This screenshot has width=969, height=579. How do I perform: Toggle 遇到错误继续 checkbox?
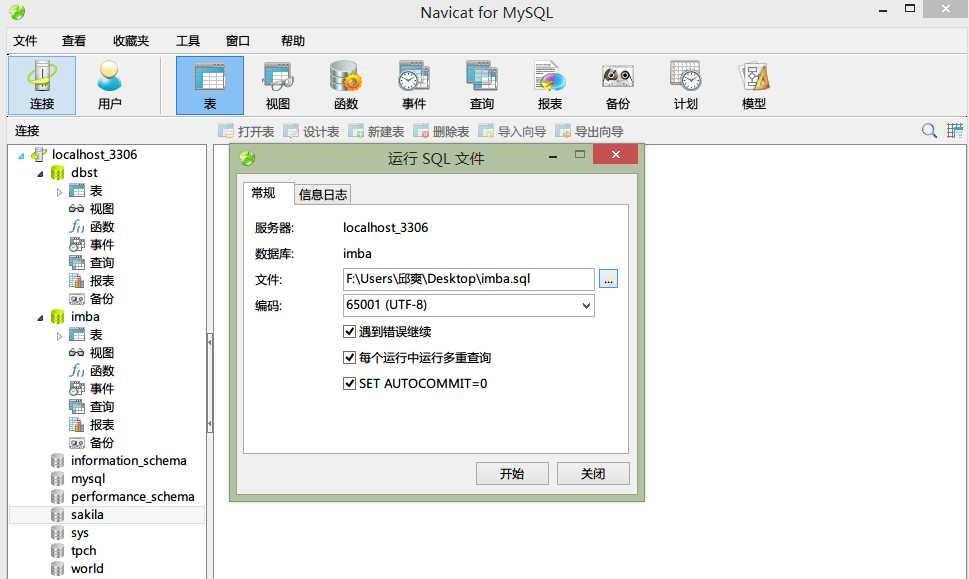coord(349,332)
